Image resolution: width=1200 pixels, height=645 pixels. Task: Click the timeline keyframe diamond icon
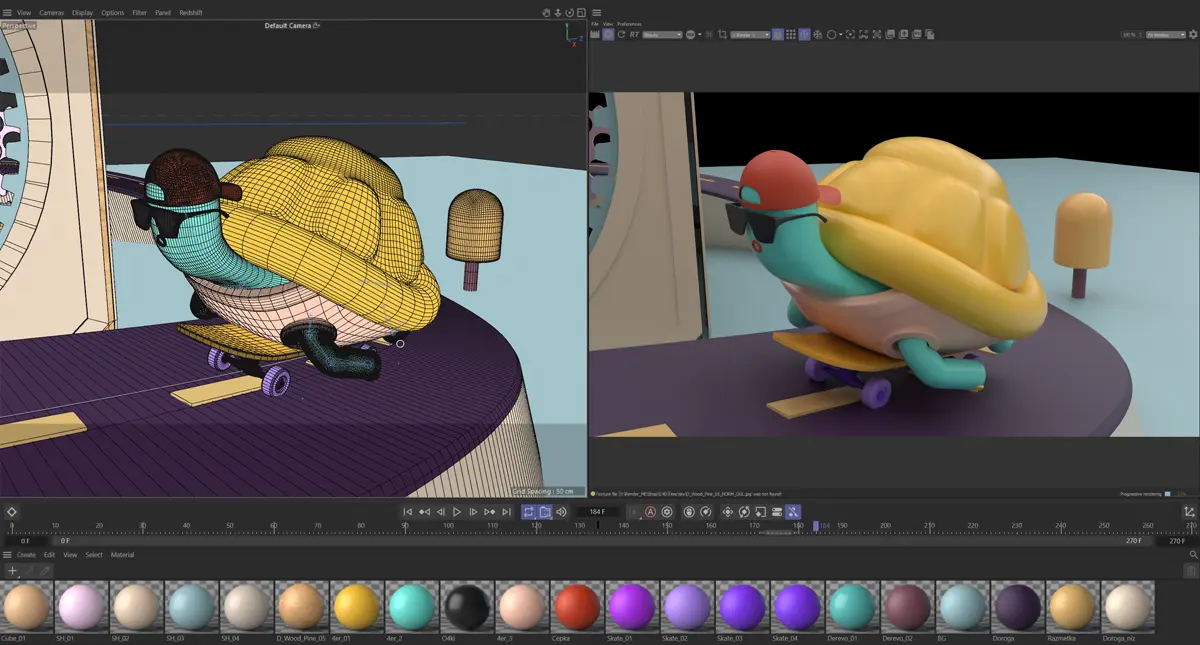[x=12, y=512]
